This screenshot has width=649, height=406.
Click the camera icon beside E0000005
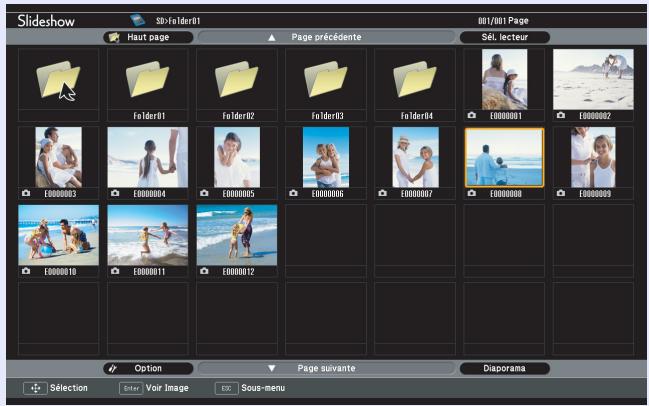204,193
